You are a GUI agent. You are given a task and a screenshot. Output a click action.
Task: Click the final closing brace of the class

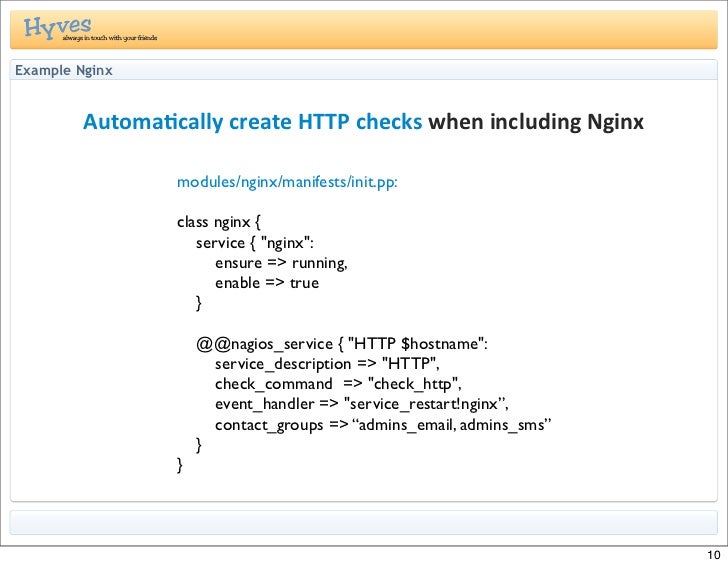pos(180,464)
